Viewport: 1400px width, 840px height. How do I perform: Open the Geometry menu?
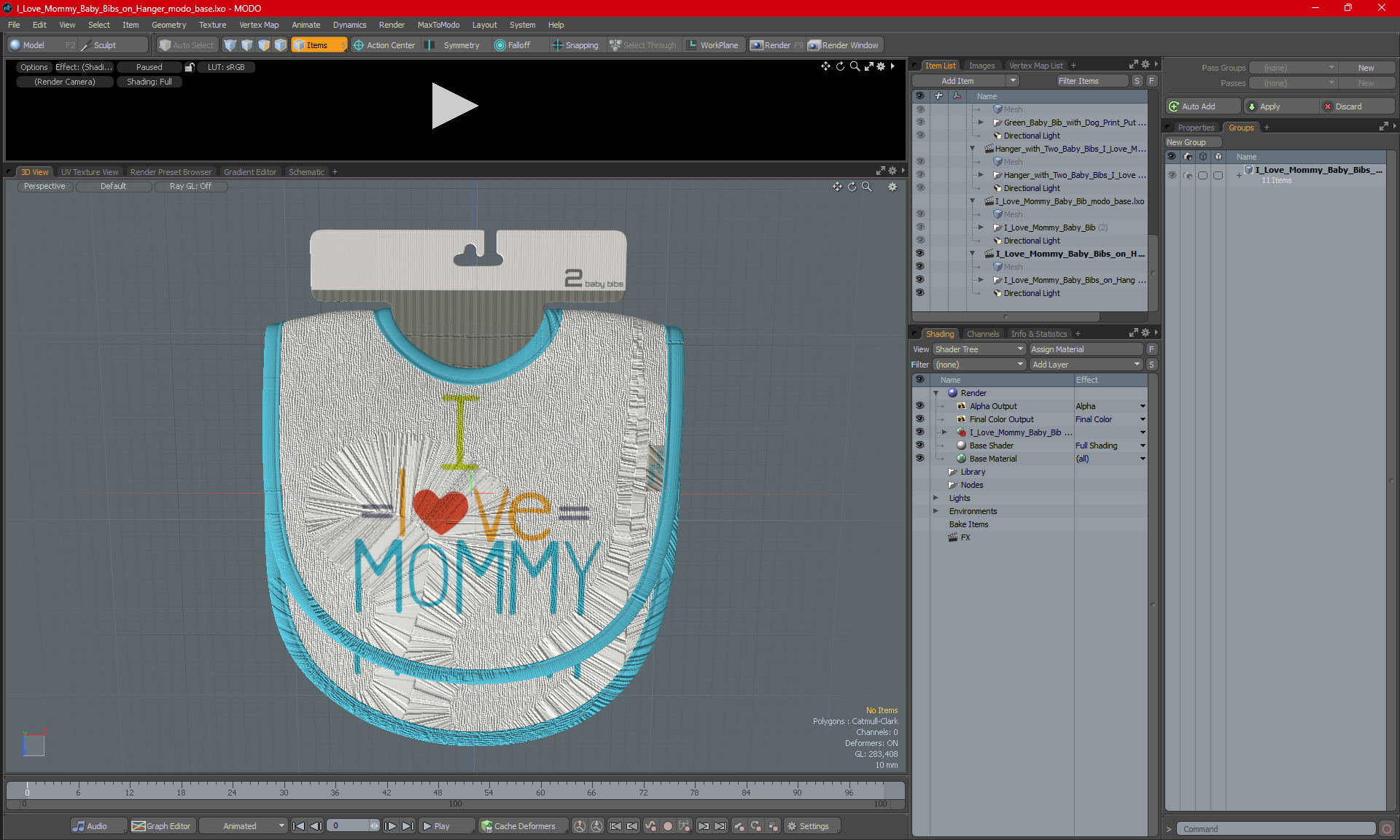click(168, 25)
